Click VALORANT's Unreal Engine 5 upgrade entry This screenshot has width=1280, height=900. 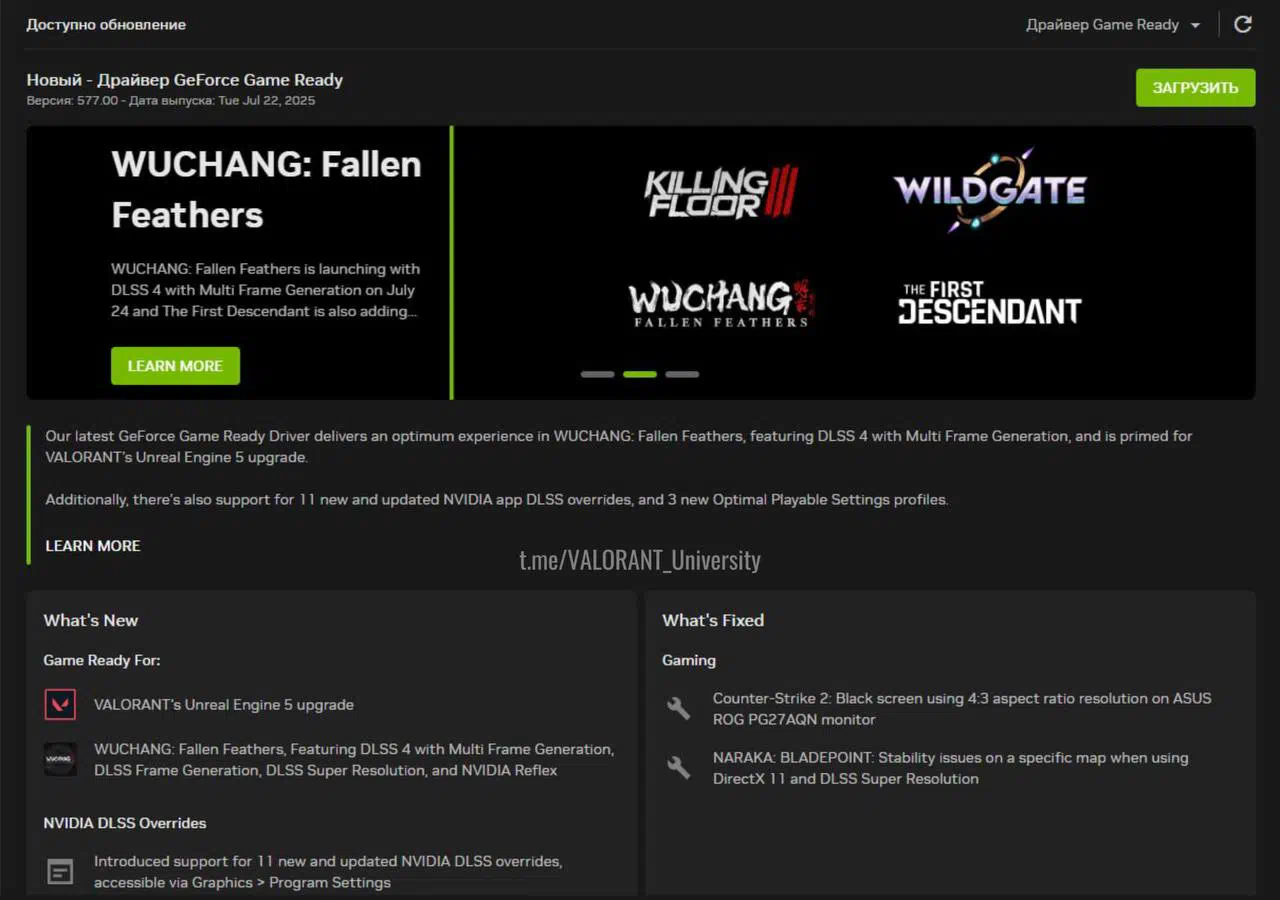[x=224, y=705]
